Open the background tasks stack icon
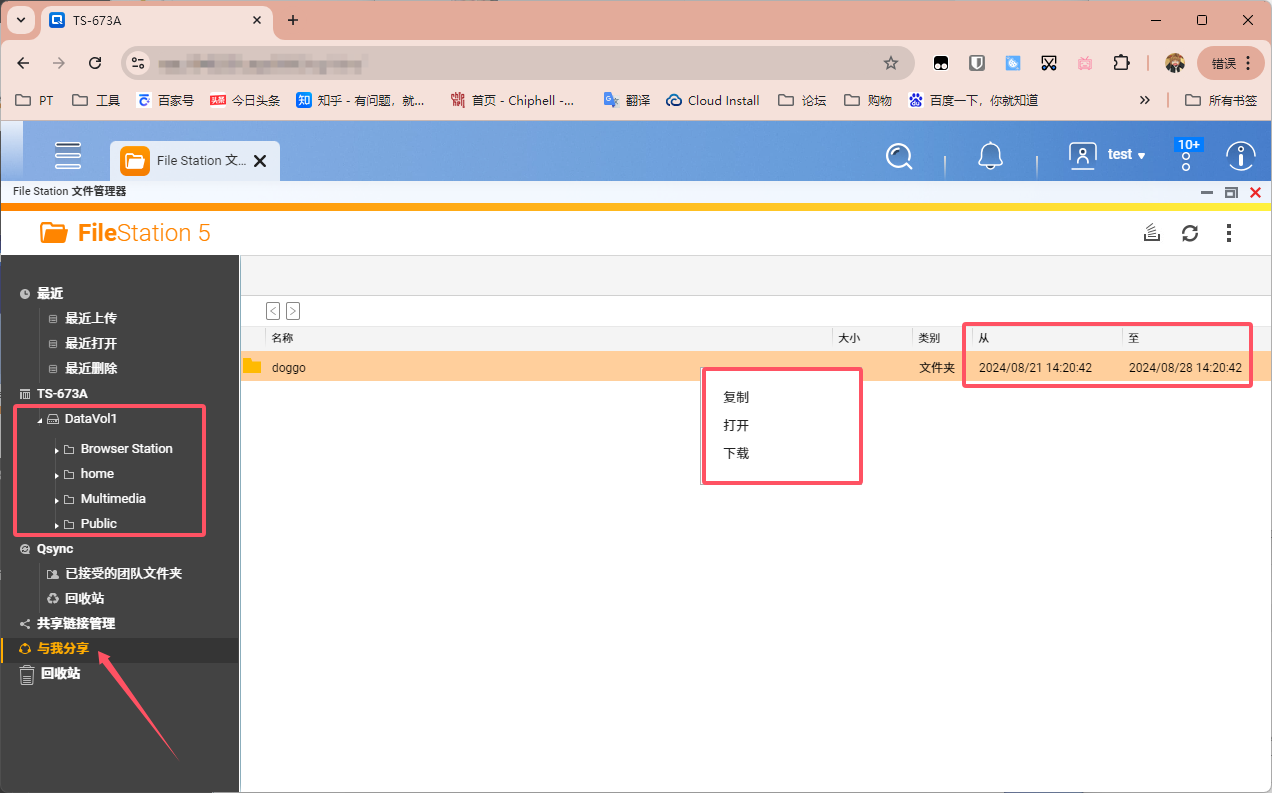 (1152, 233)
